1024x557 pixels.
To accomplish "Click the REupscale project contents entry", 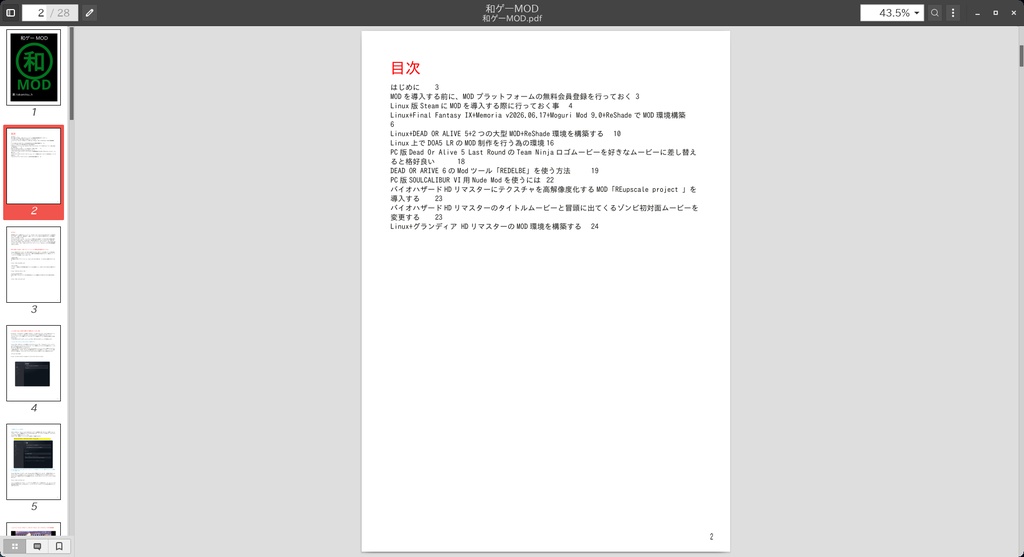I will (543, 194).
